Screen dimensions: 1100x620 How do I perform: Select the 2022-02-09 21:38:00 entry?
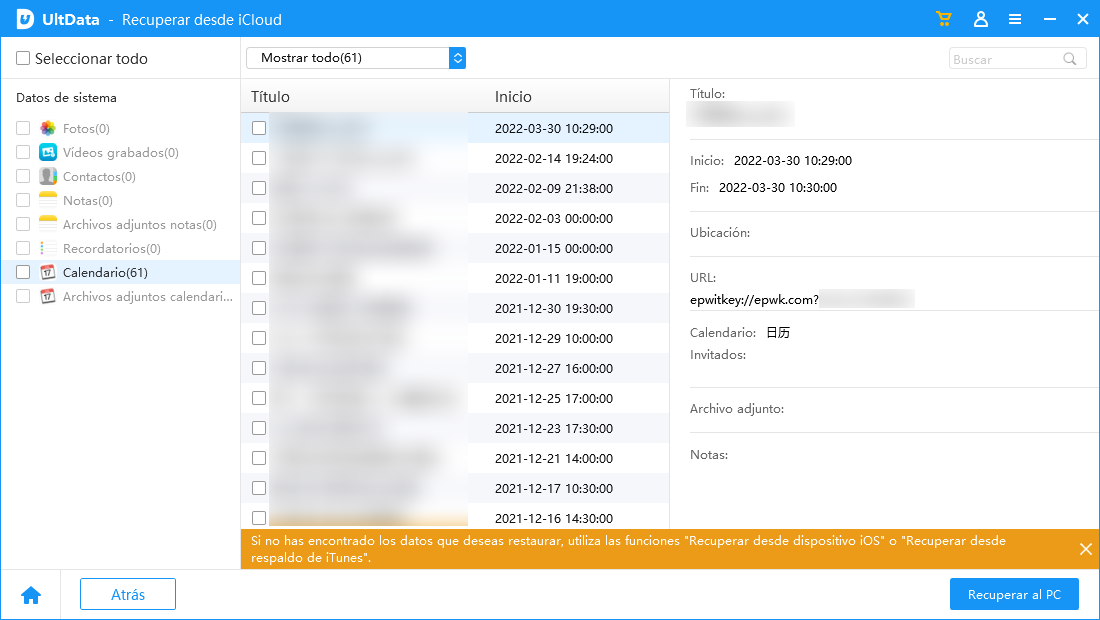point(455,188)
